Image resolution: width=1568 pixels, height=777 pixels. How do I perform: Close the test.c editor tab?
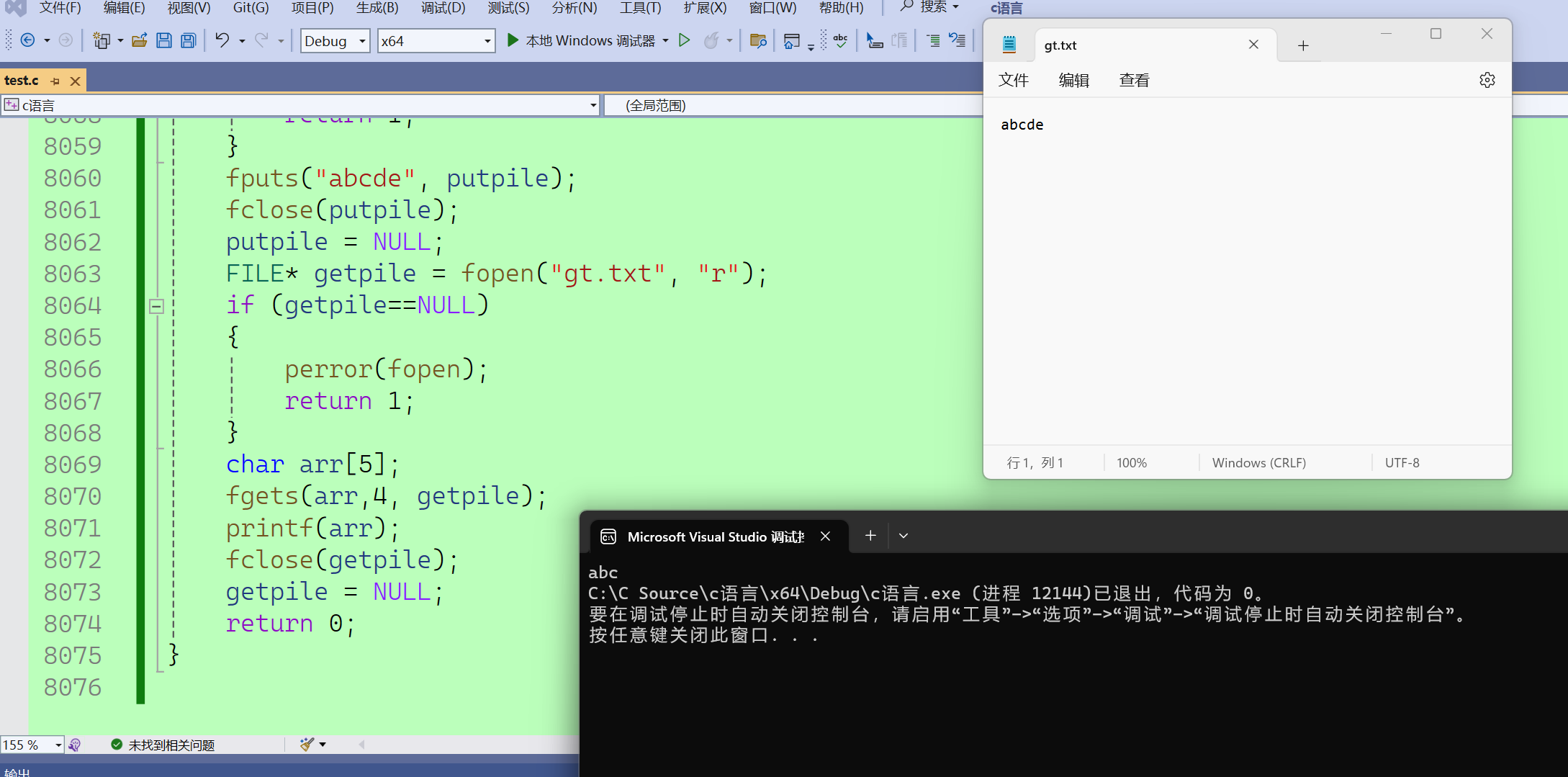pyautogui.click(x=75, y=81)
